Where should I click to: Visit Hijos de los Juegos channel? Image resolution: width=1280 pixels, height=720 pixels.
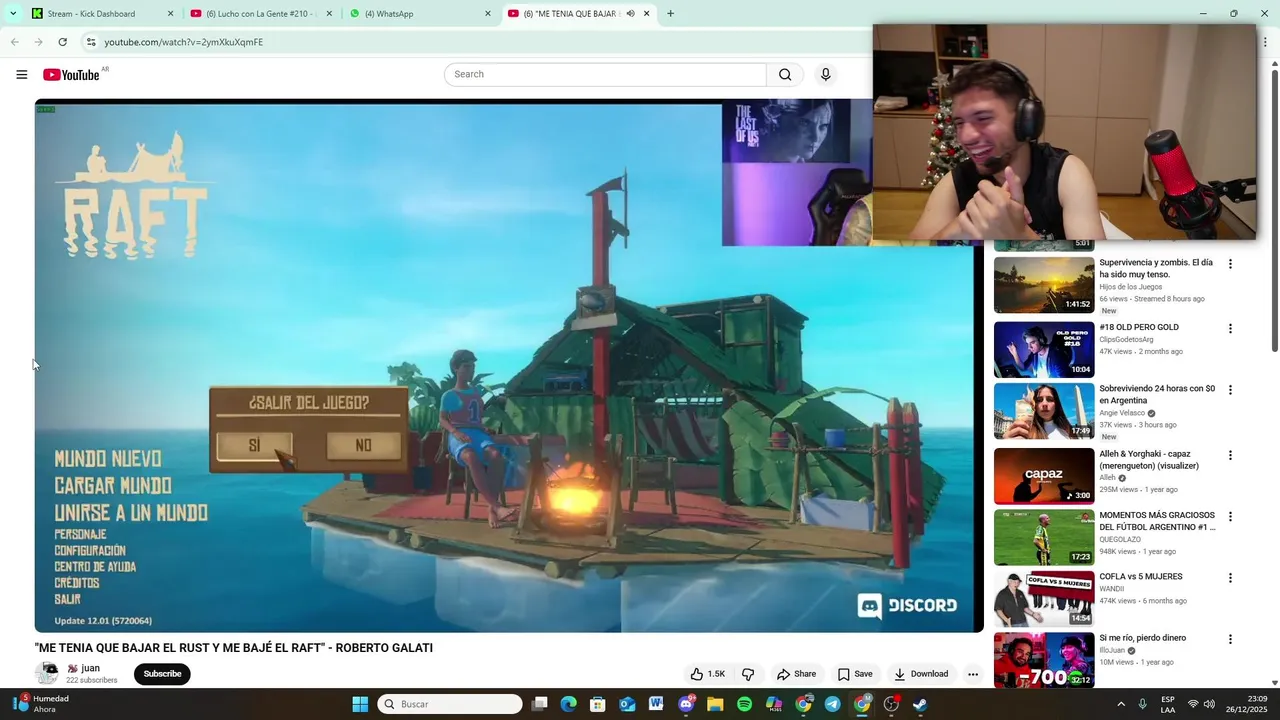point(1130,287)
